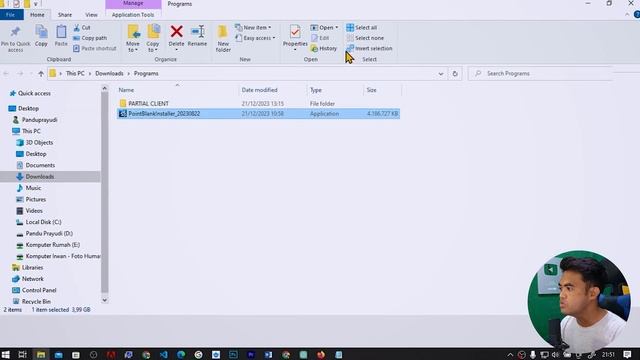Screen dimensions: 640x360
Task: Refresh the current folder
Action: click(455, 74)
